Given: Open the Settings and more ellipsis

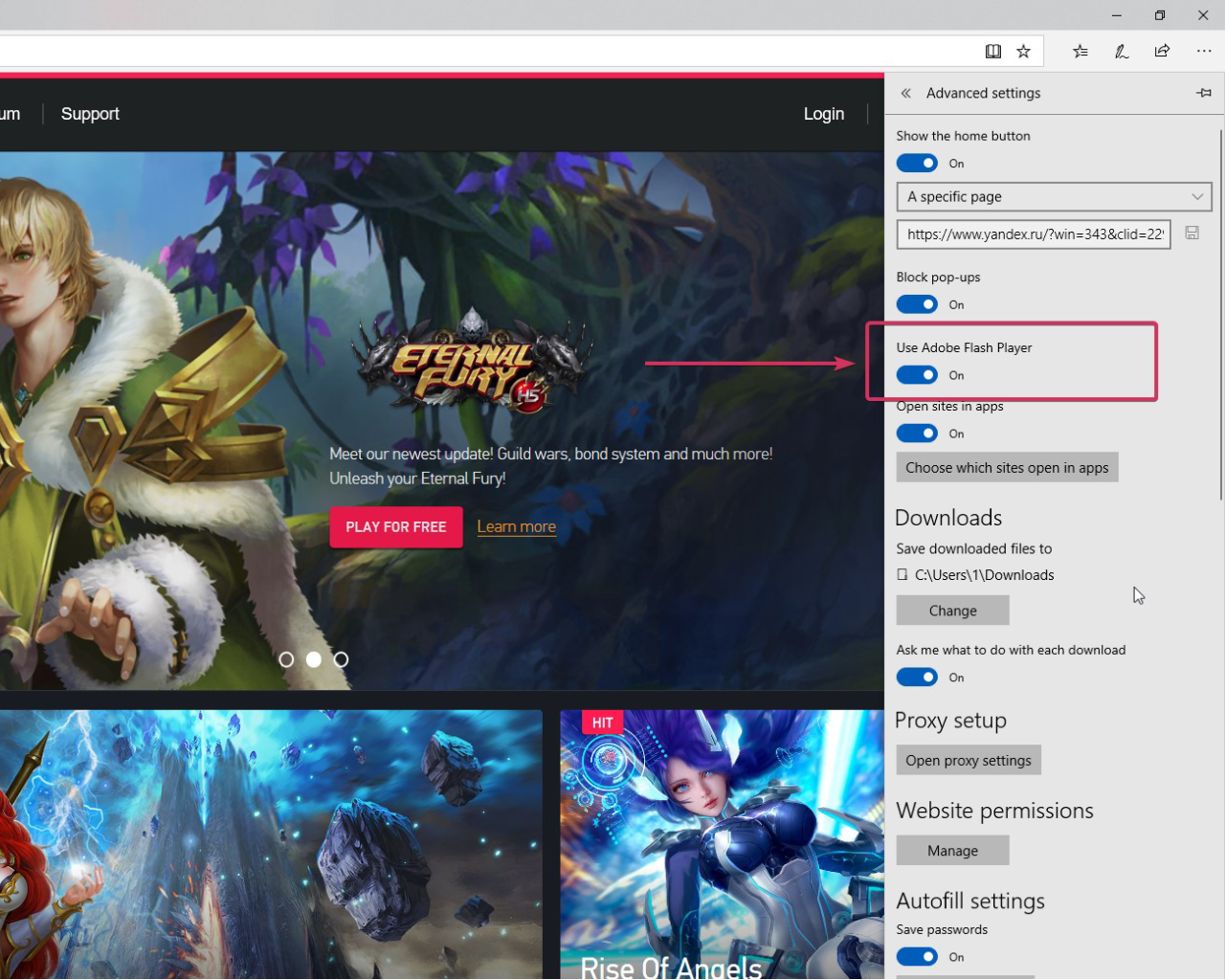Looking at the screenshot, I should pyautogui.click(x=1204, y=52).
